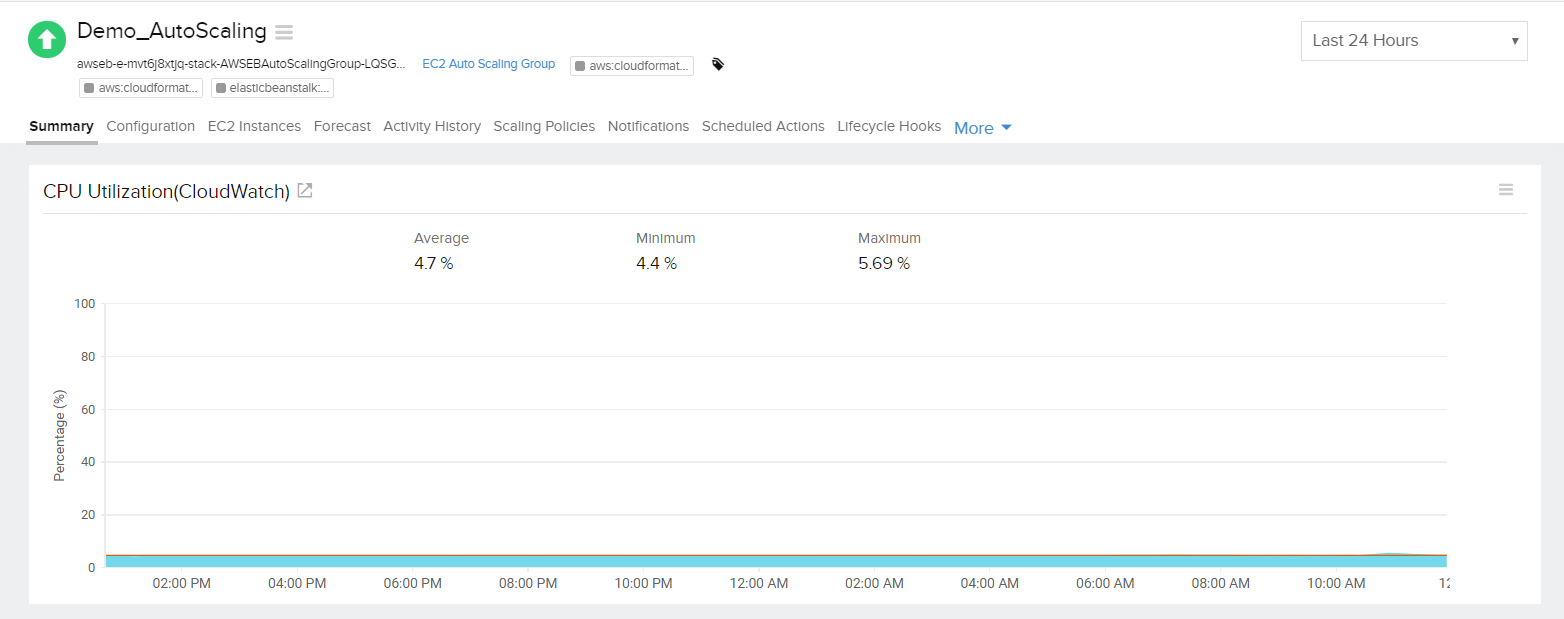Open the Activity History tab
The image size is (1564, 619).
(431, 126)
